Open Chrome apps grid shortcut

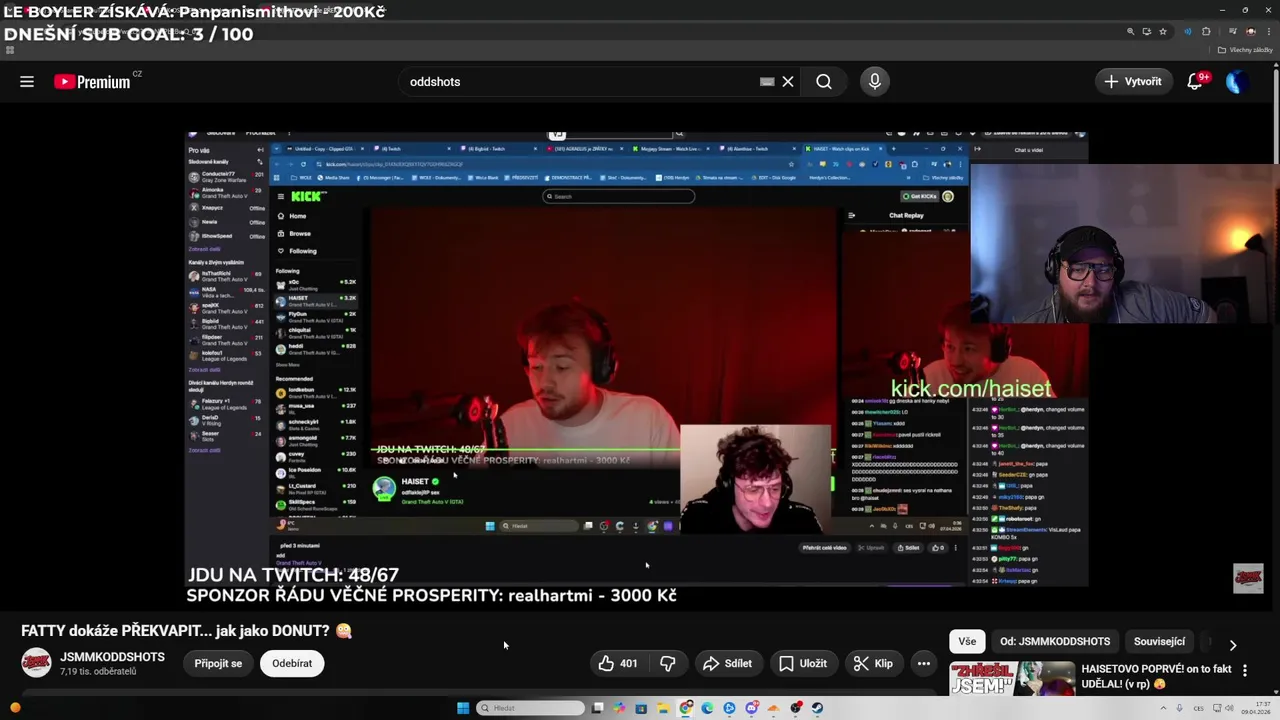(x=10, y=50)
